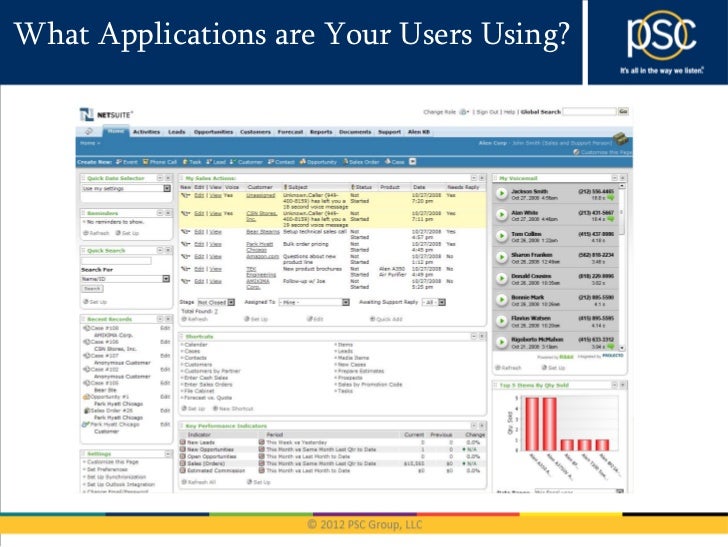Open the Calendar shortcut
Viewport: 728px width, 547px height.
tap(196, 345)
